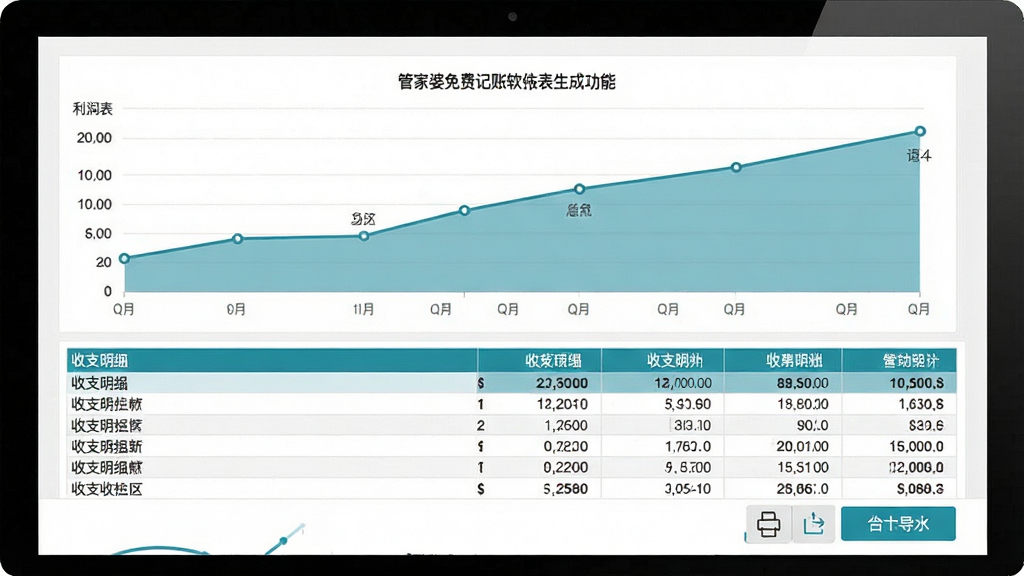The width and height of the screenshot is (1024, 576).
Task: Click the rightmost table header column
Action: [899, 360]
